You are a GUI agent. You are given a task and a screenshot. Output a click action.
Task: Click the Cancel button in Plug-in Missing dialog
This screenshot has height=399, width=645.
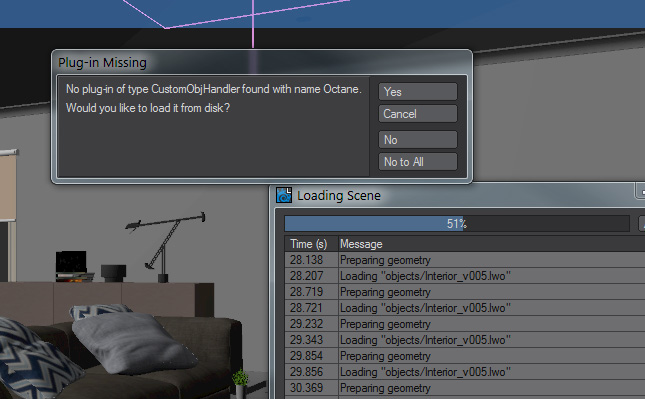418,114
